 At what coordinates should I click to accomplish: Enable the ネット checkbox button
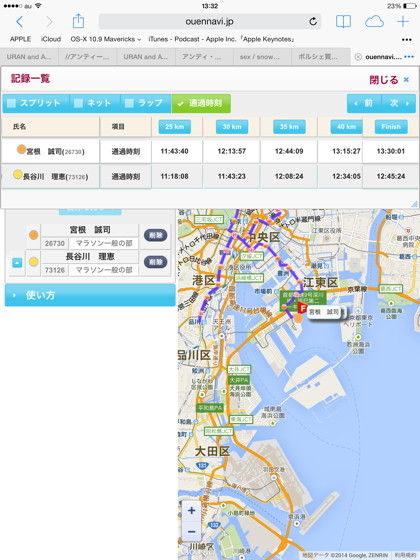coord(95,103)
